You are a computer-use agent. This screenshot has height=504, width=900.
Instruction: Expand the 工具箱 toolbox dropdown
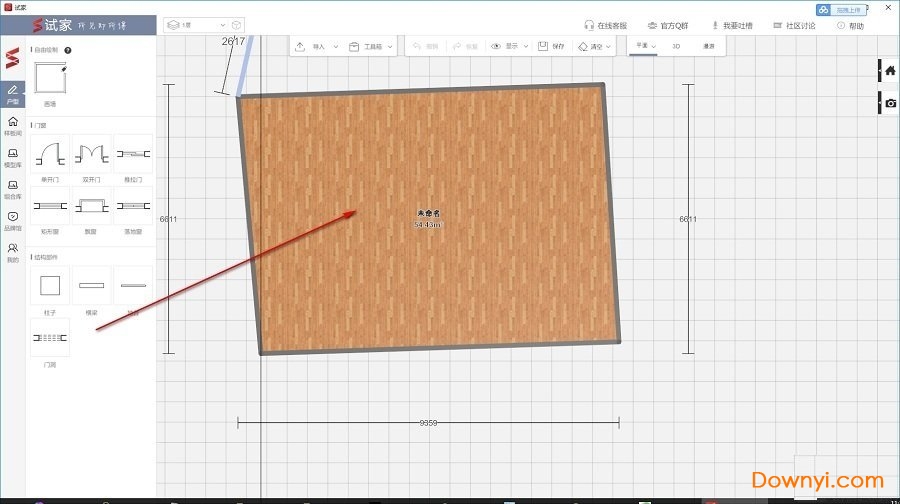pos(371,46)
